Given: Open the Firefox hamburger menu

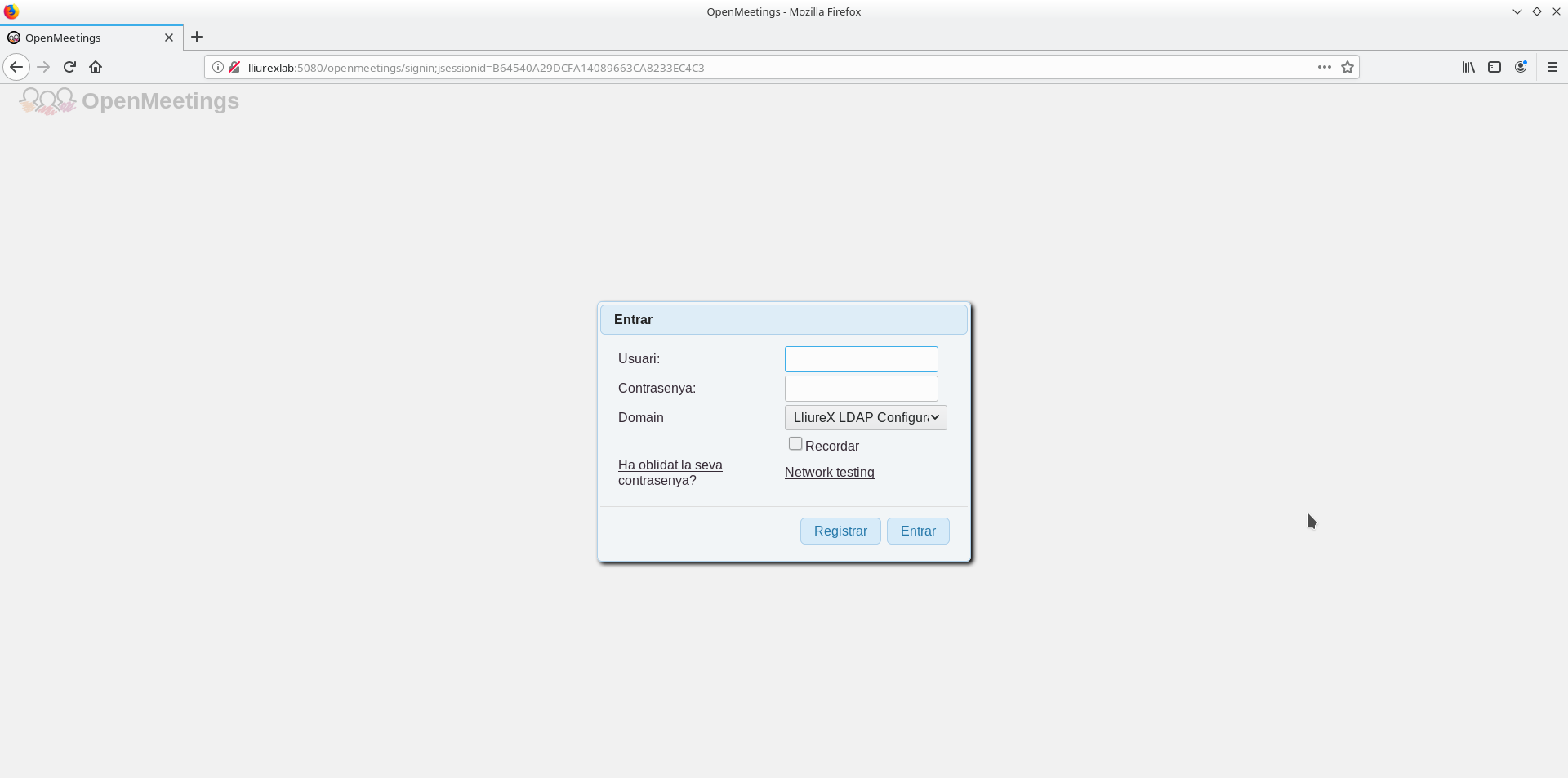Looking at the screenshot, I should [1552, 67].
